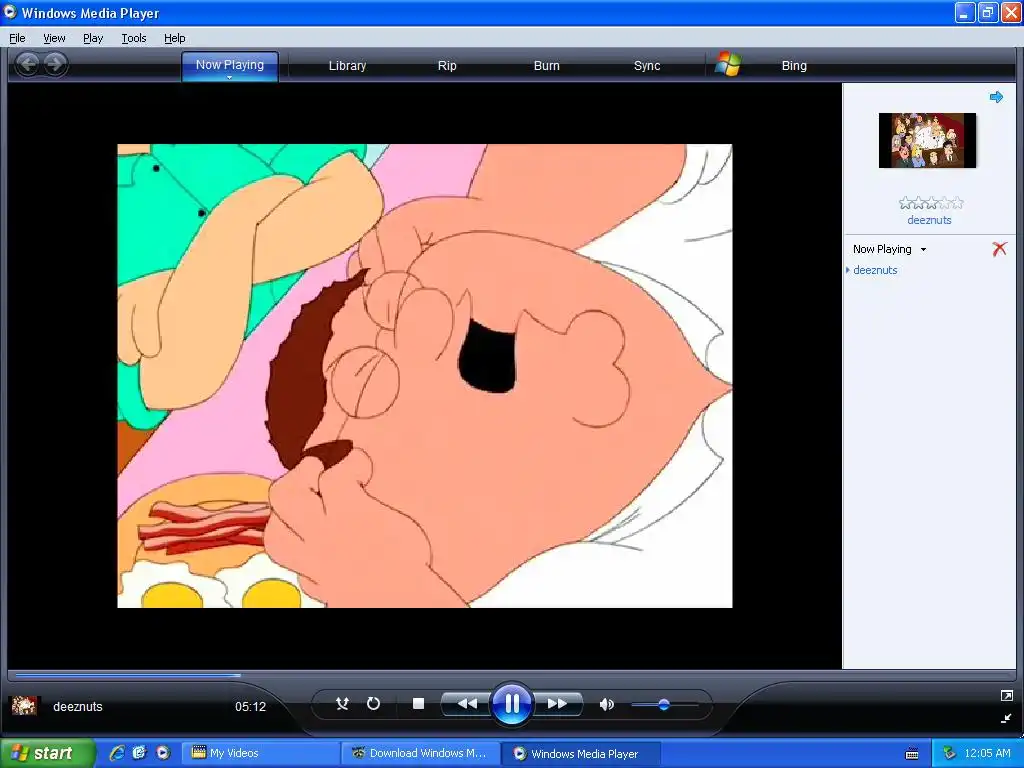The image size is (1024, 768).
Task: Open the Play menu
Action: click(x=93, y=38)
